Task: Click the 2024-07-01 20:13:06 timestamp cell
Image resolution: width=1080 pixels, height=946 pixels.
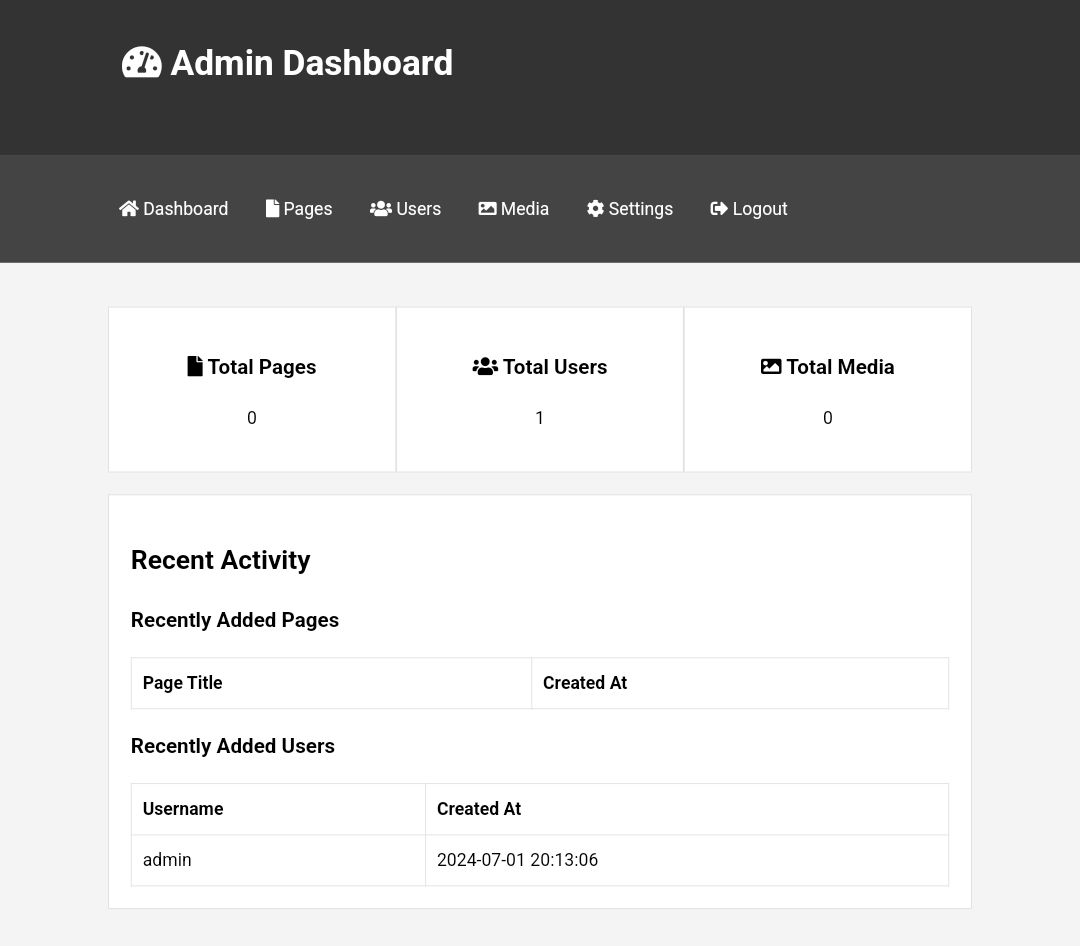Action: [x=517, y=860]
